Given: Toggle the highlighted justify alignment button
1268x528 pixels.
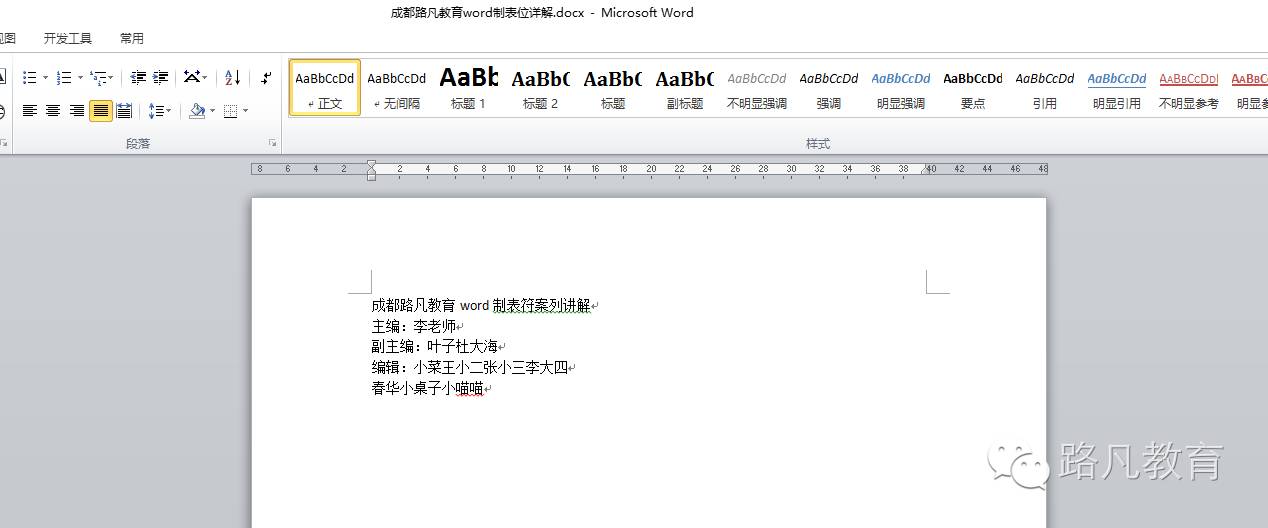Looking at the screenshot, I should 100,111.
